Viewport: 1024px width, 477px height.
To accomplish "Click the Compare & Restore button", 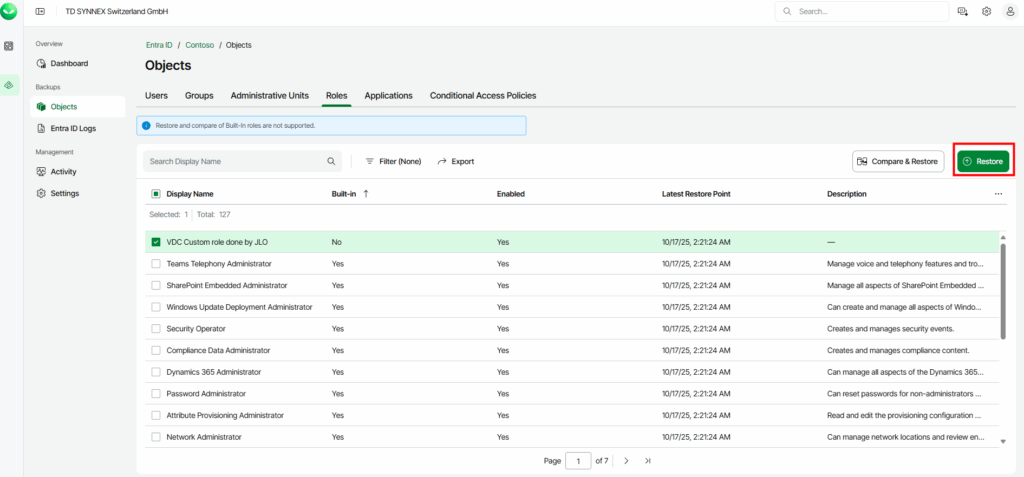I will click(897, 161).
